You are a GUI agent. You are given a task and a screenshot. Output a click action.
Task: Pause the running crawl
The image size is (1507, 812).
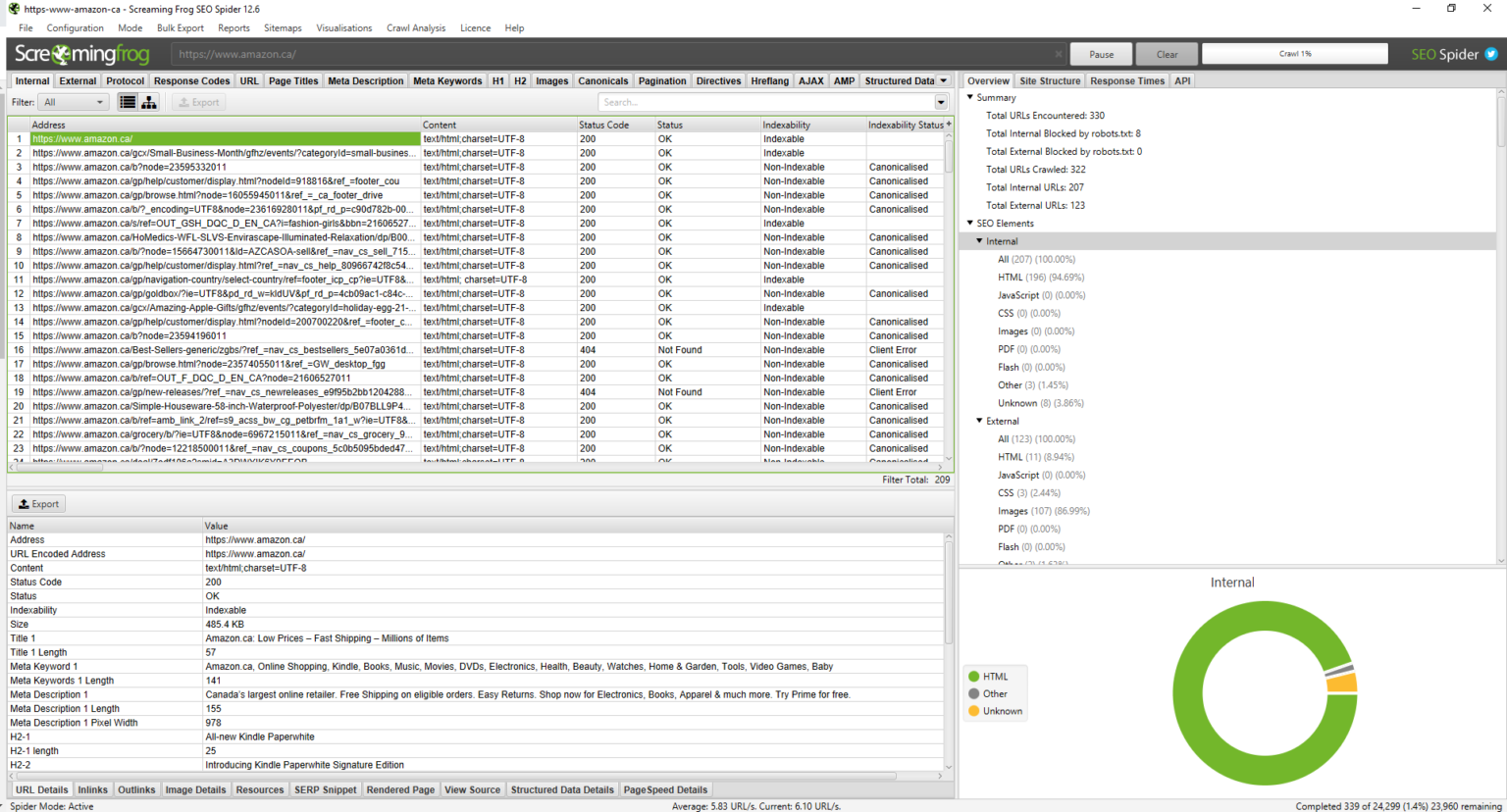1101,54
